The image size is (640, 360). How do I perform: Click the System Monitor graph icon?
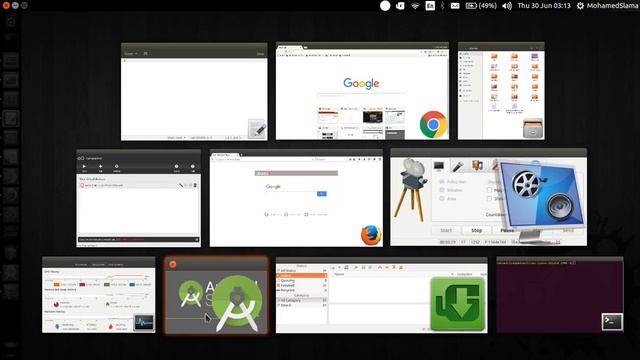coord(144,322)
